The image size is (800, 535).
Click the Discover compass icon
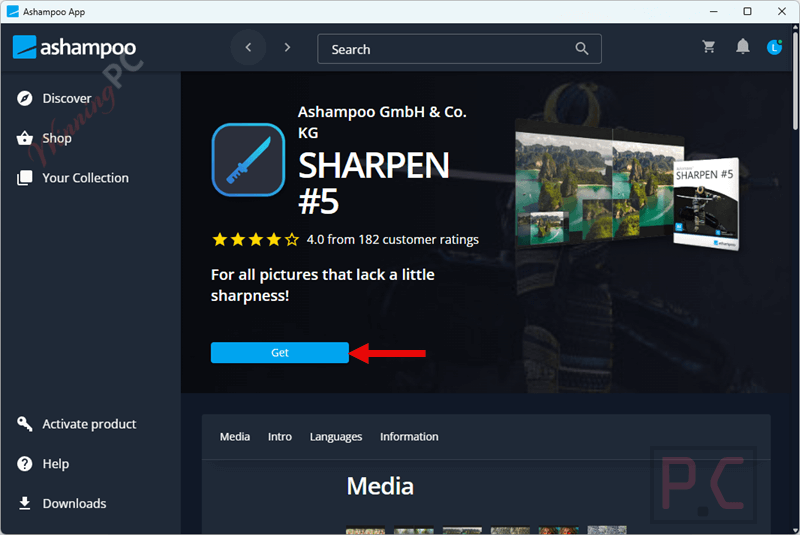(24, 98)
